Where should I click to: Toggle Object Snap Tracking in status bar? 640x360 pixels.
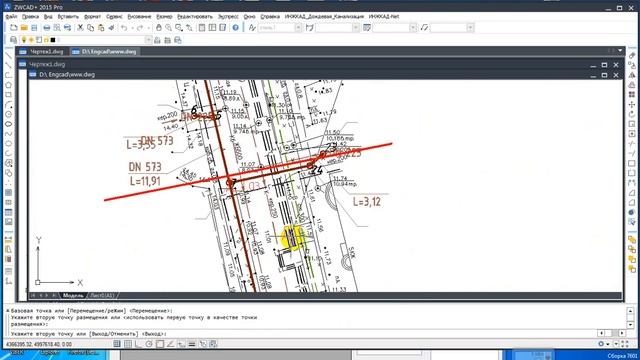[x=170, y=344]
